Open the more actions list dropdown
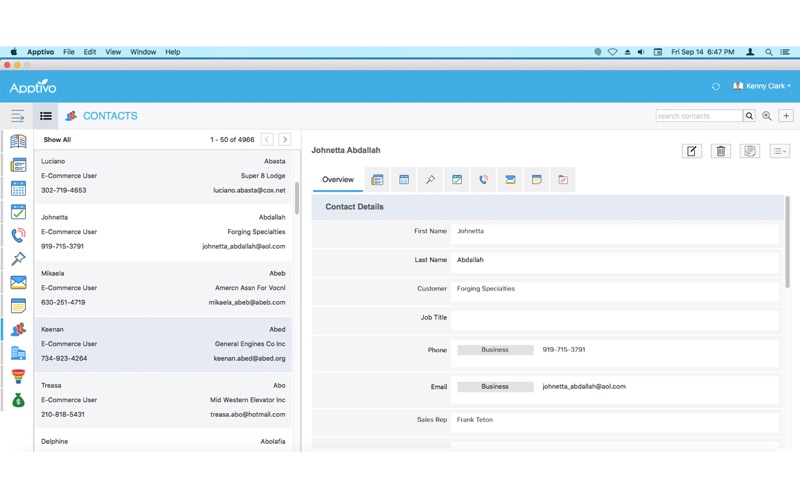 point(780,151)
